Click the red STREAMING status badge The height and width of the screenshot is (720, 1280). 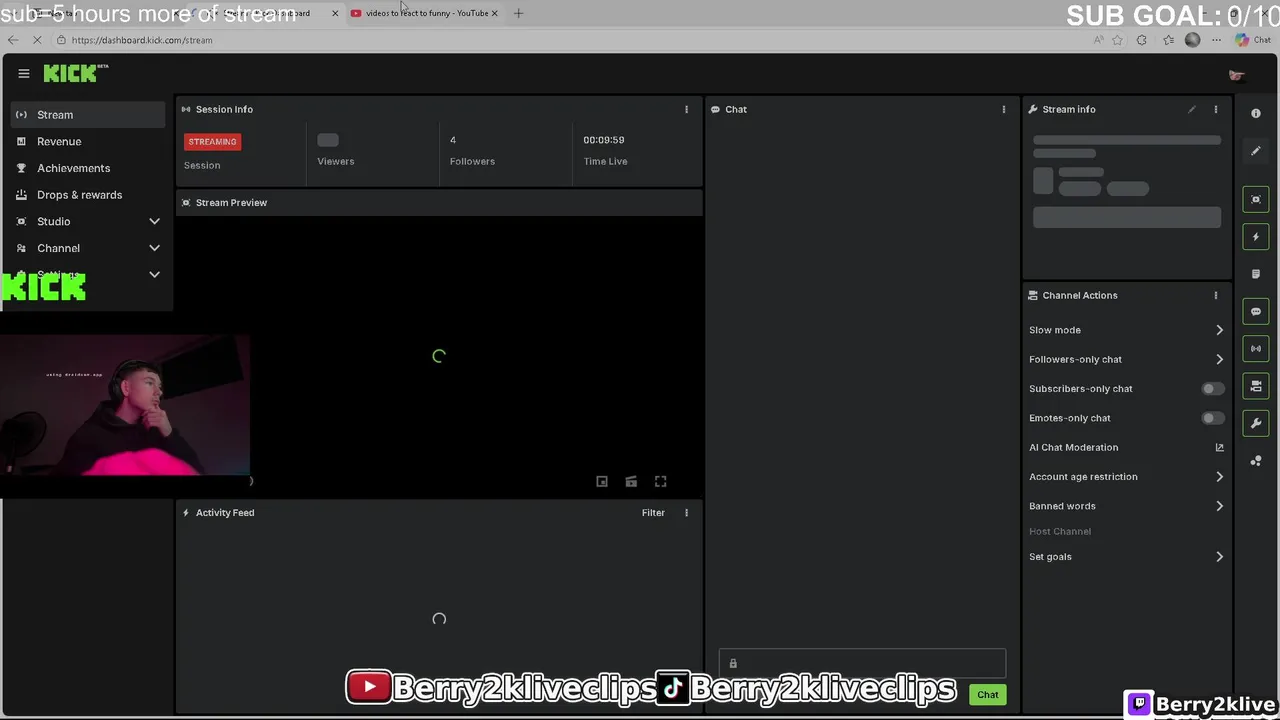[x=212, y=141]
